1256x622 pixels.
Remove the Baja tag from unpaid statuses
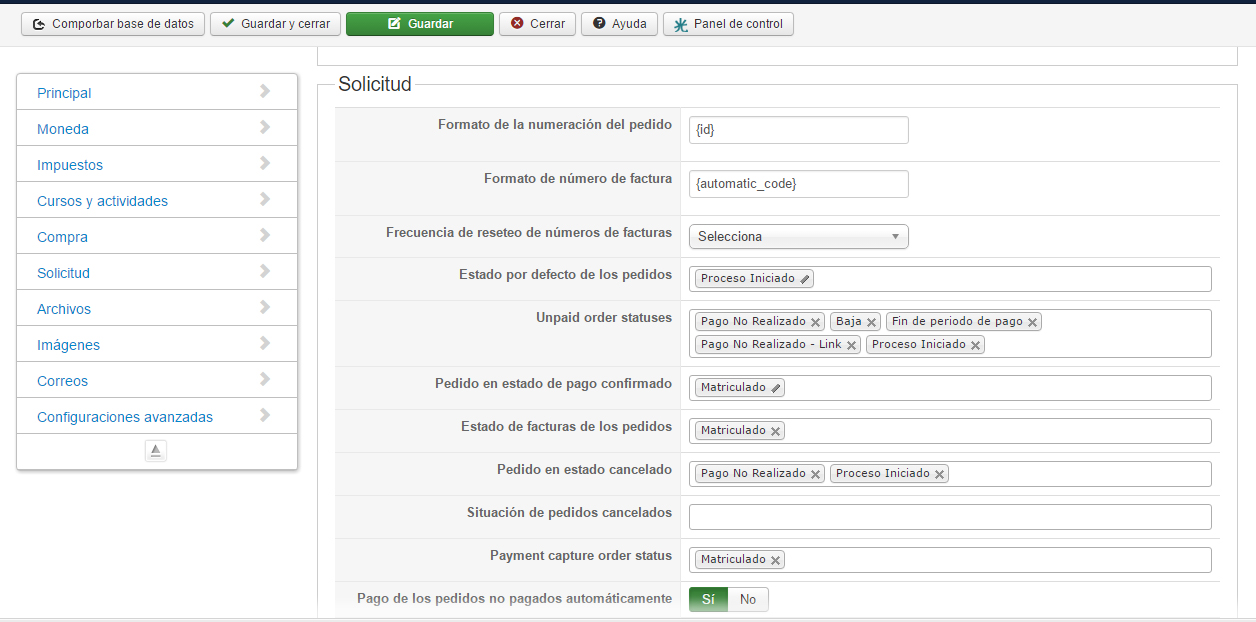coord(871,322)
